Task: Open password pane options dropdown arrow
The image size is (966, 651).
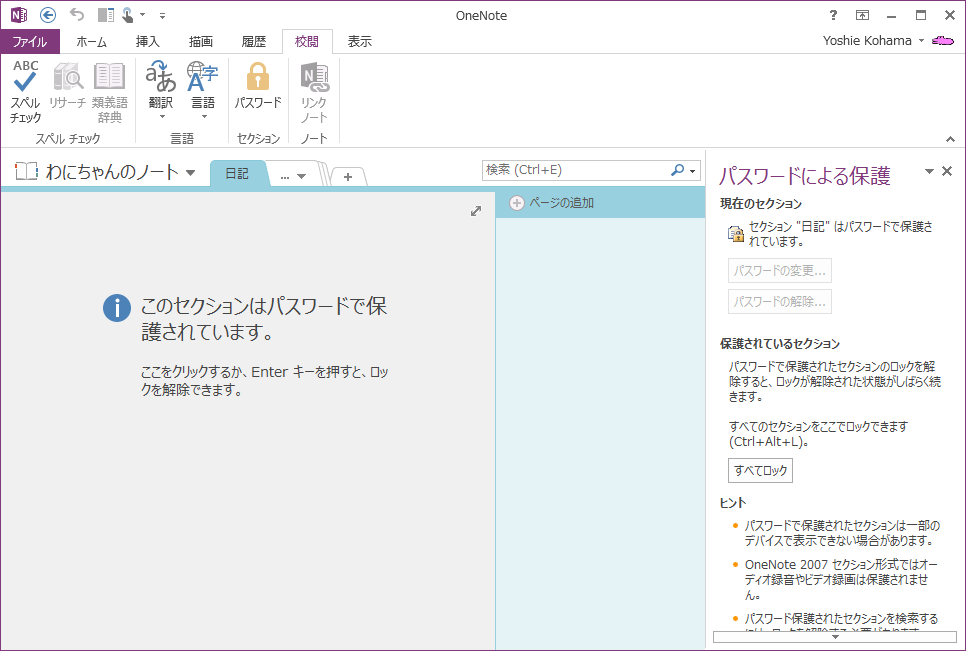Action: point(929,172)
